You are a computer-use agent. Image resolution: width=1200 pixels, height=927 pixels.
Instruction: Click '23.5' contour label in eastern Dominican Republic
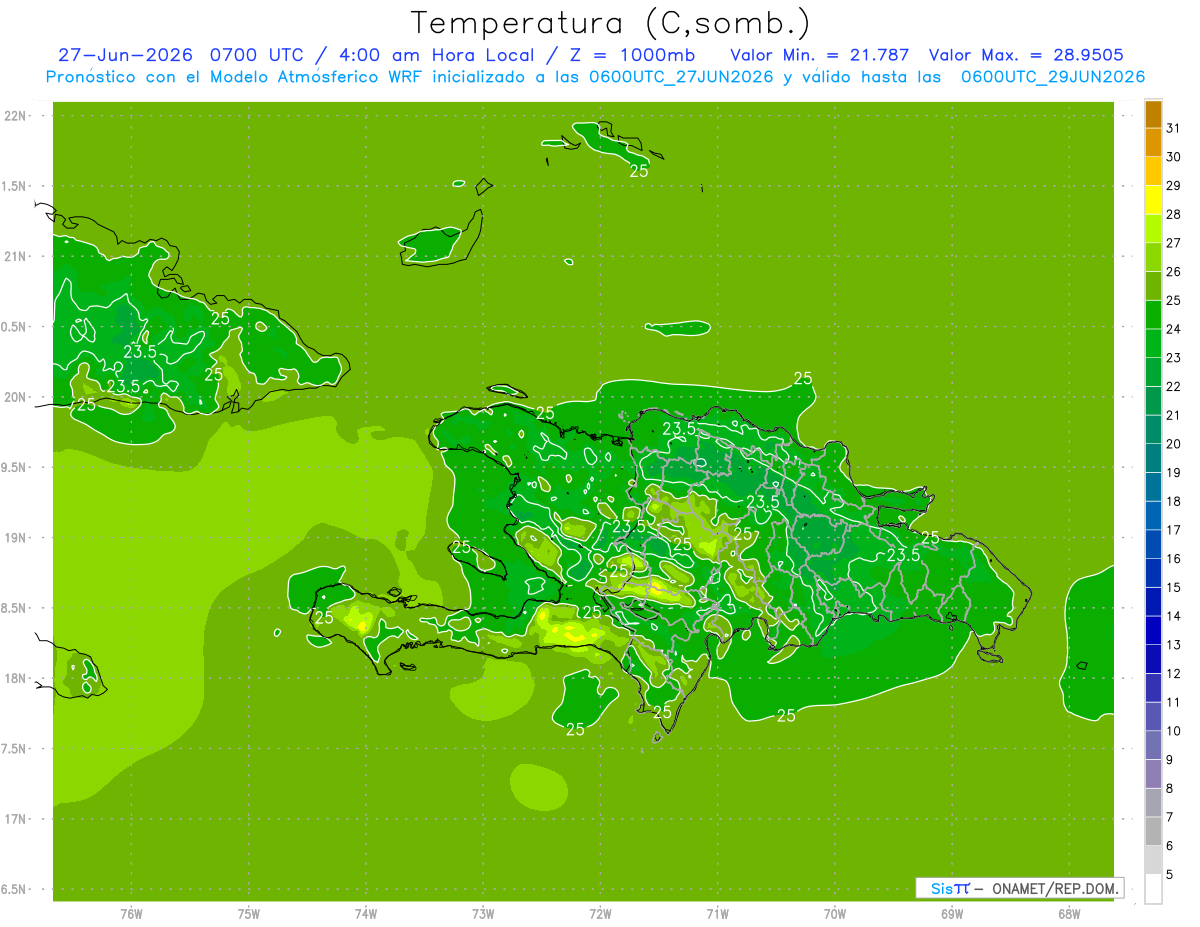click(x=903, y=555)
